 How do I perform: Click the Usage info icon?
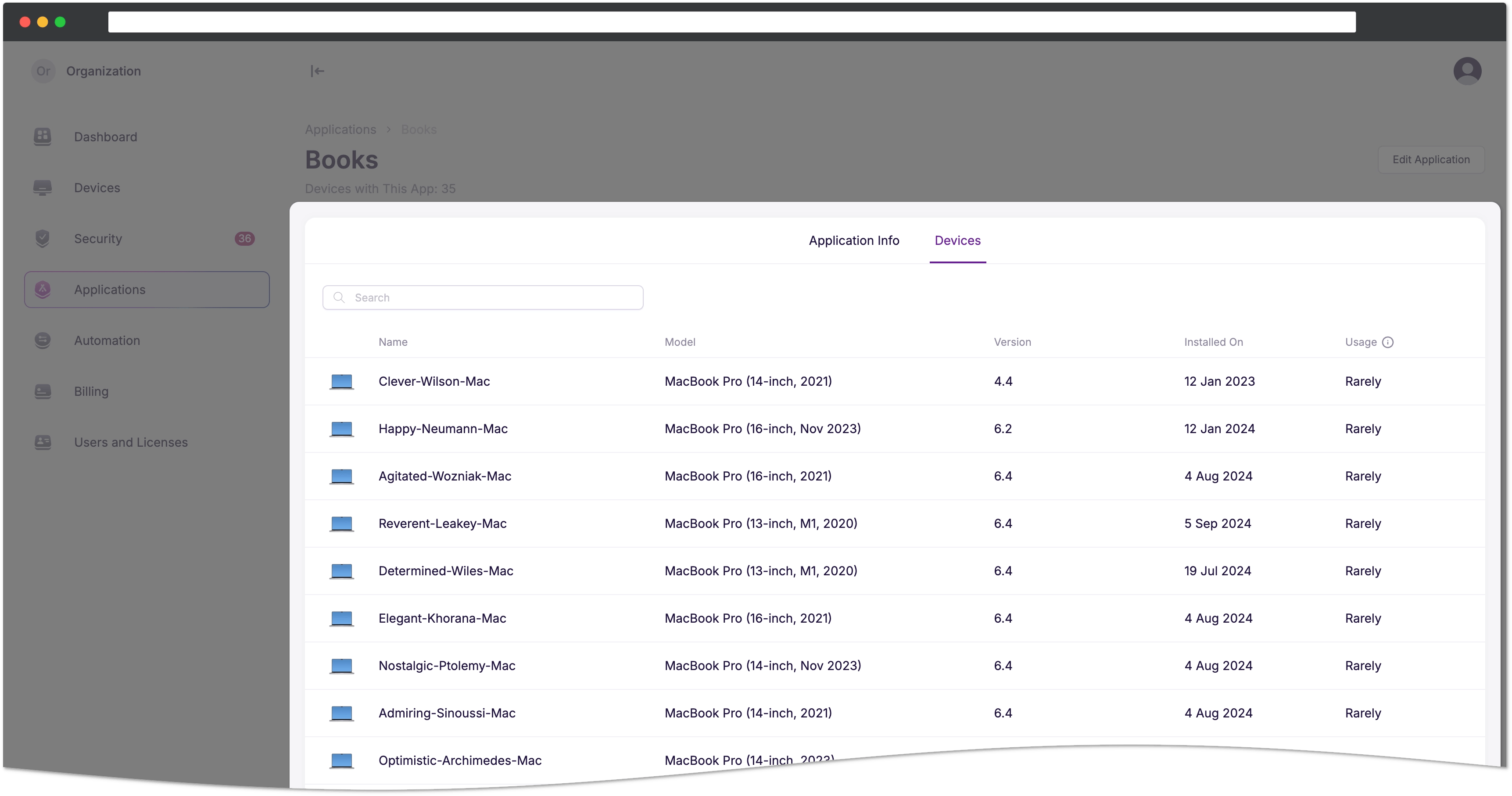click(x=1387, y=342)
